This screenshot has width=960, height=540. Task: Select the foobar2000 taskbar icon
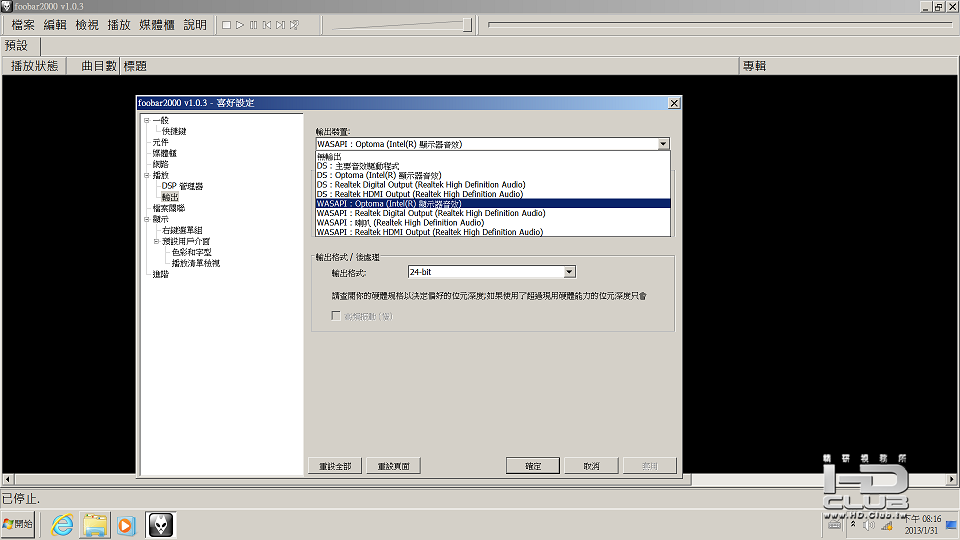pyautogui.click(x=161, y=525)
